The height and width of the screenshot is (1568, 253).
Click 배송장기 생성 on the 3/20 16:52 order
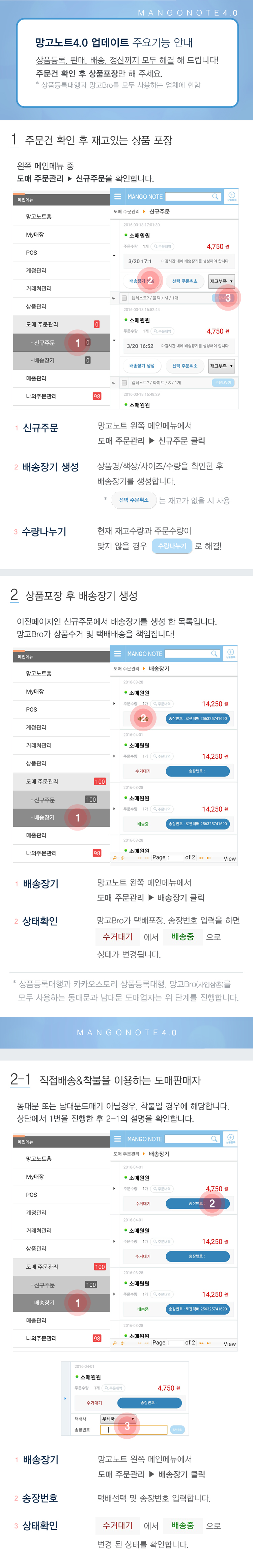click(x=142, y=366)
